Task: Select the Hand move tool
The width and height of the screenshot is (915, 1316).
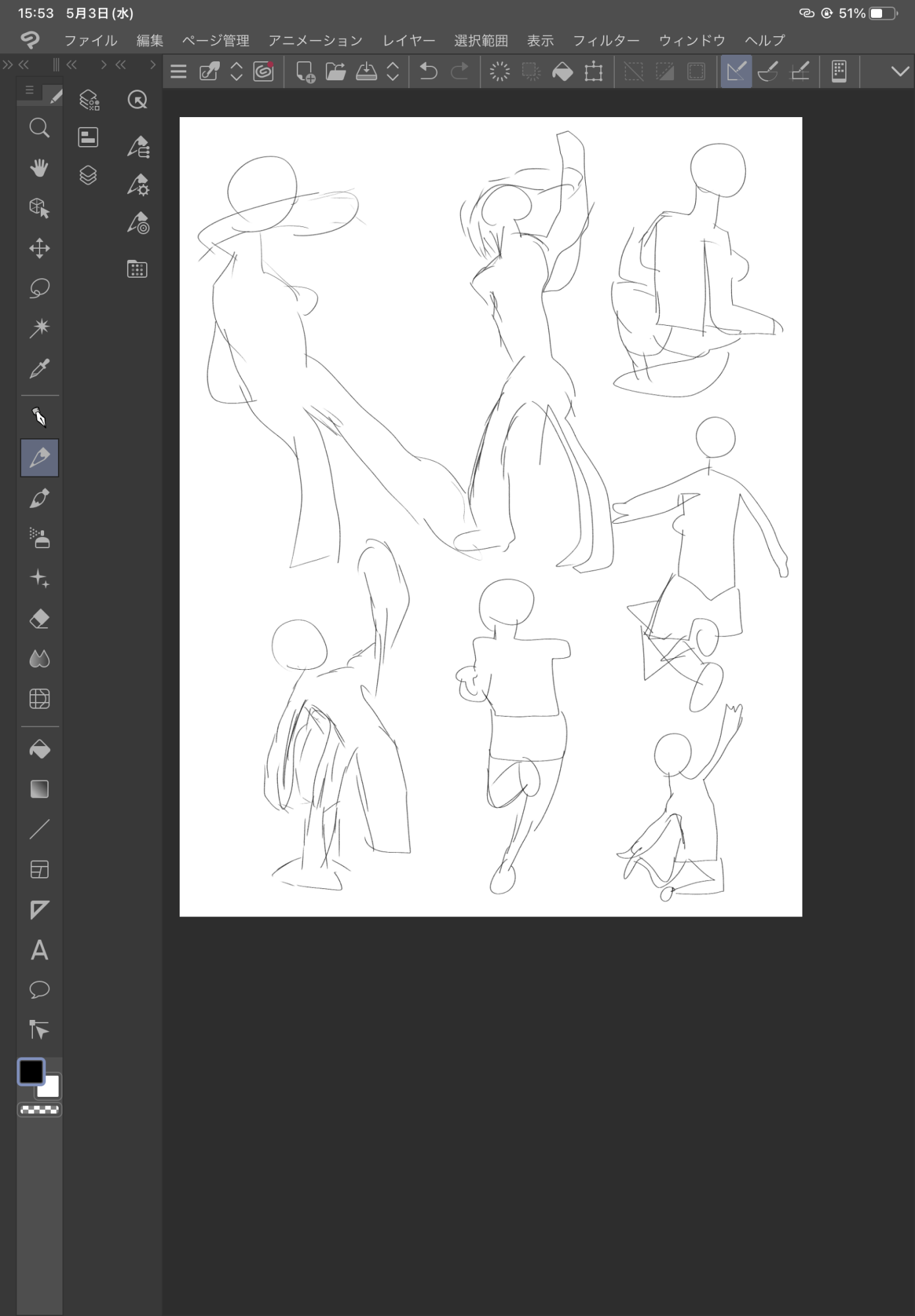Action: click(39, 168)
